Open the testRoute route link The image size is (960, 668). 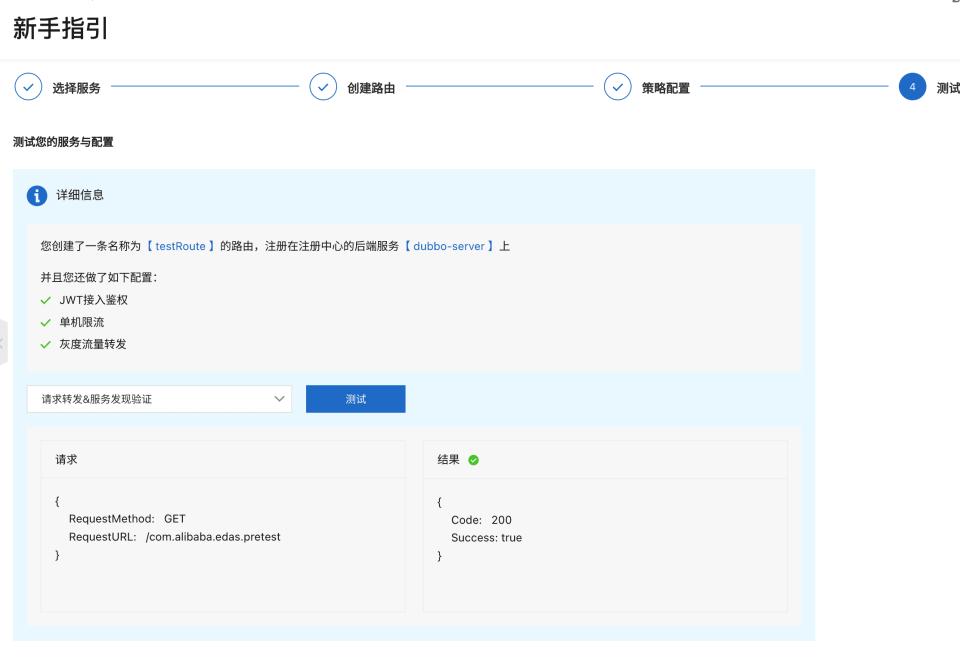180,246
